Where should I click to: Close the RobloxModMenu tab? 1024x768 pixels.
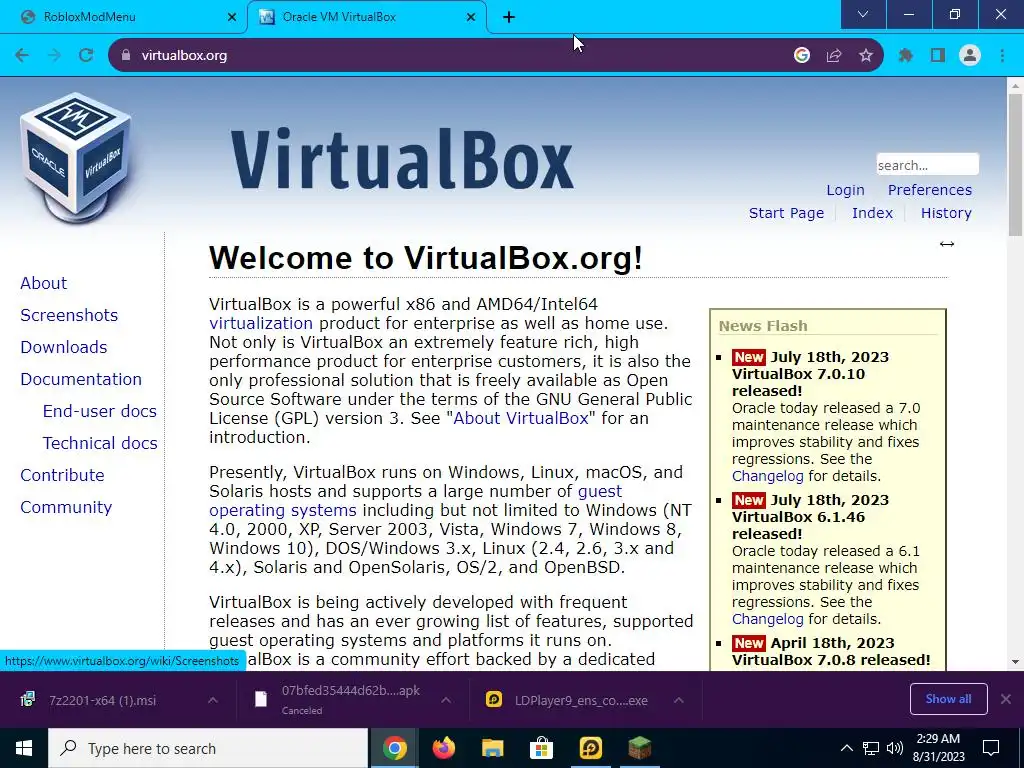coord(232,17)
